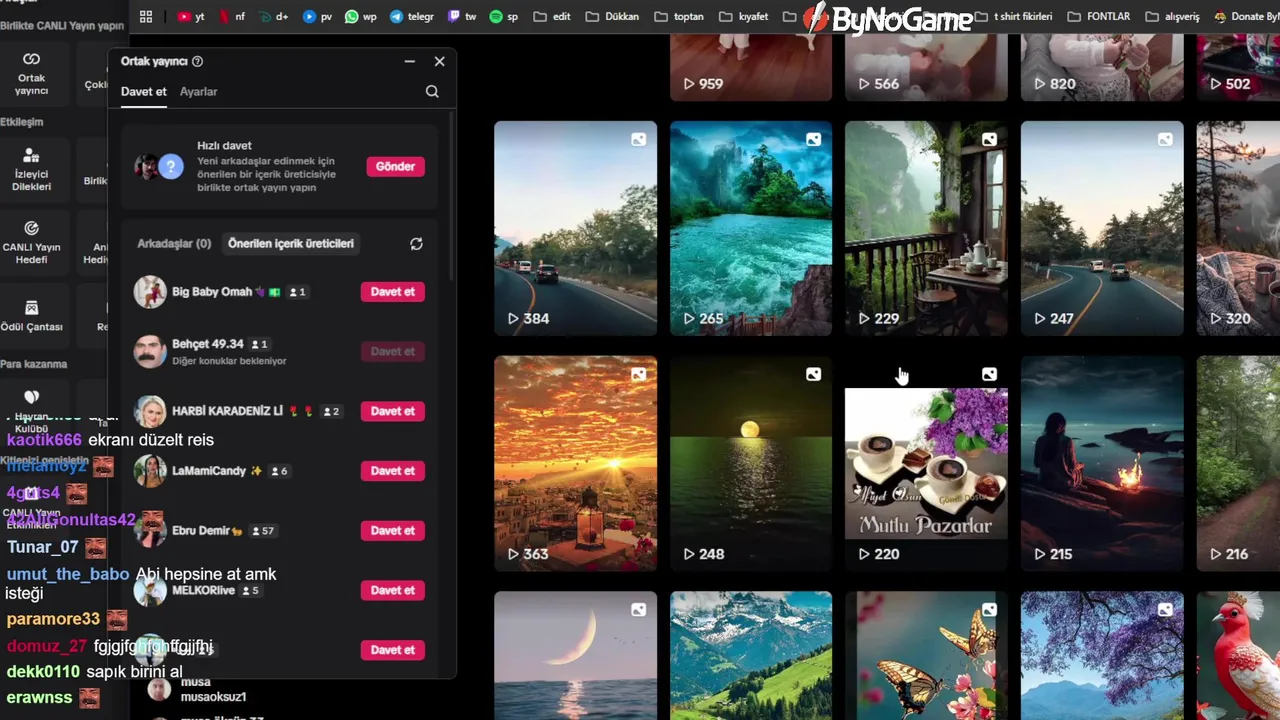Click kaotik666's chat username
The height and width of the screenshot is (720, 1280).
[x=44, y=440]
